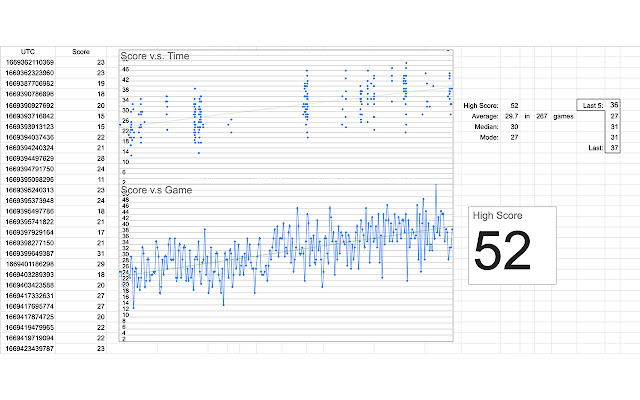The image size is (640, 400).
Task: Select the 'High Score:' label cell
Action: (x=481, y=106)
